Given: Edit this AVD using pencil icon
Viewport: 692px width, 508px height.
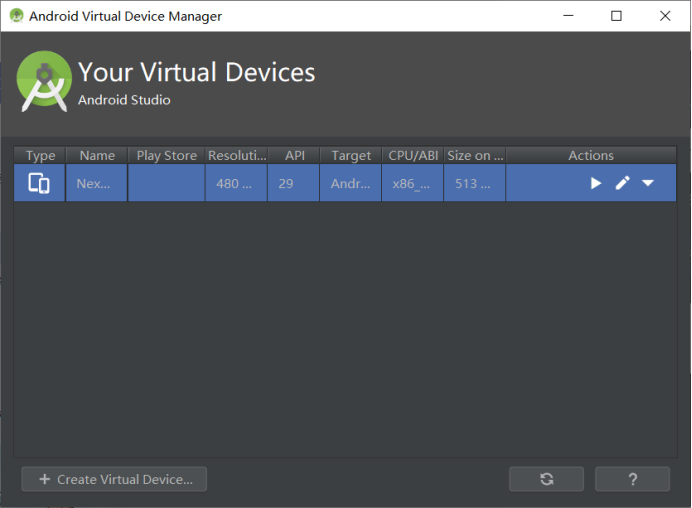Looking at the screenshot, I should (622, 183).
